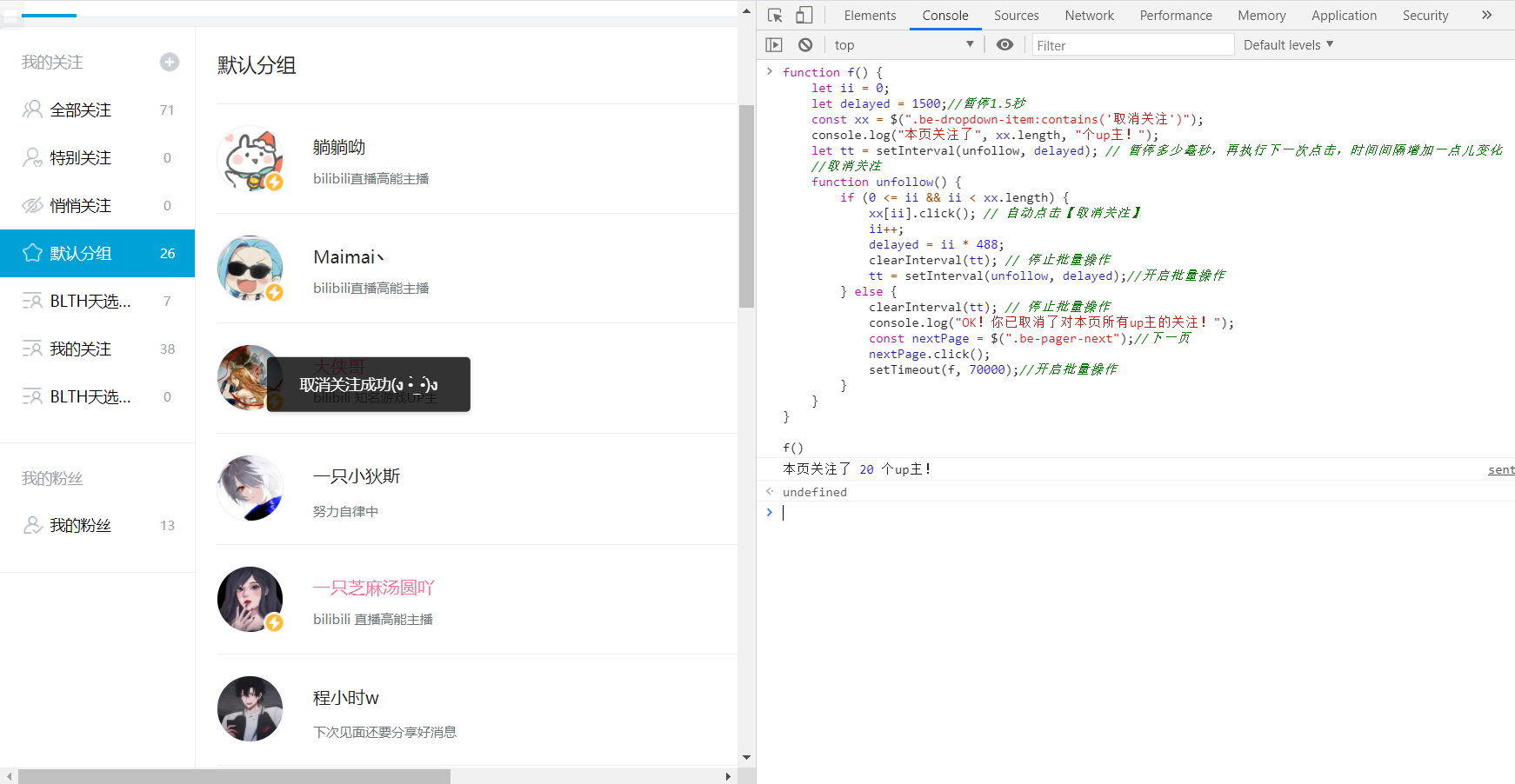Click the console Filter input field

1132,44
